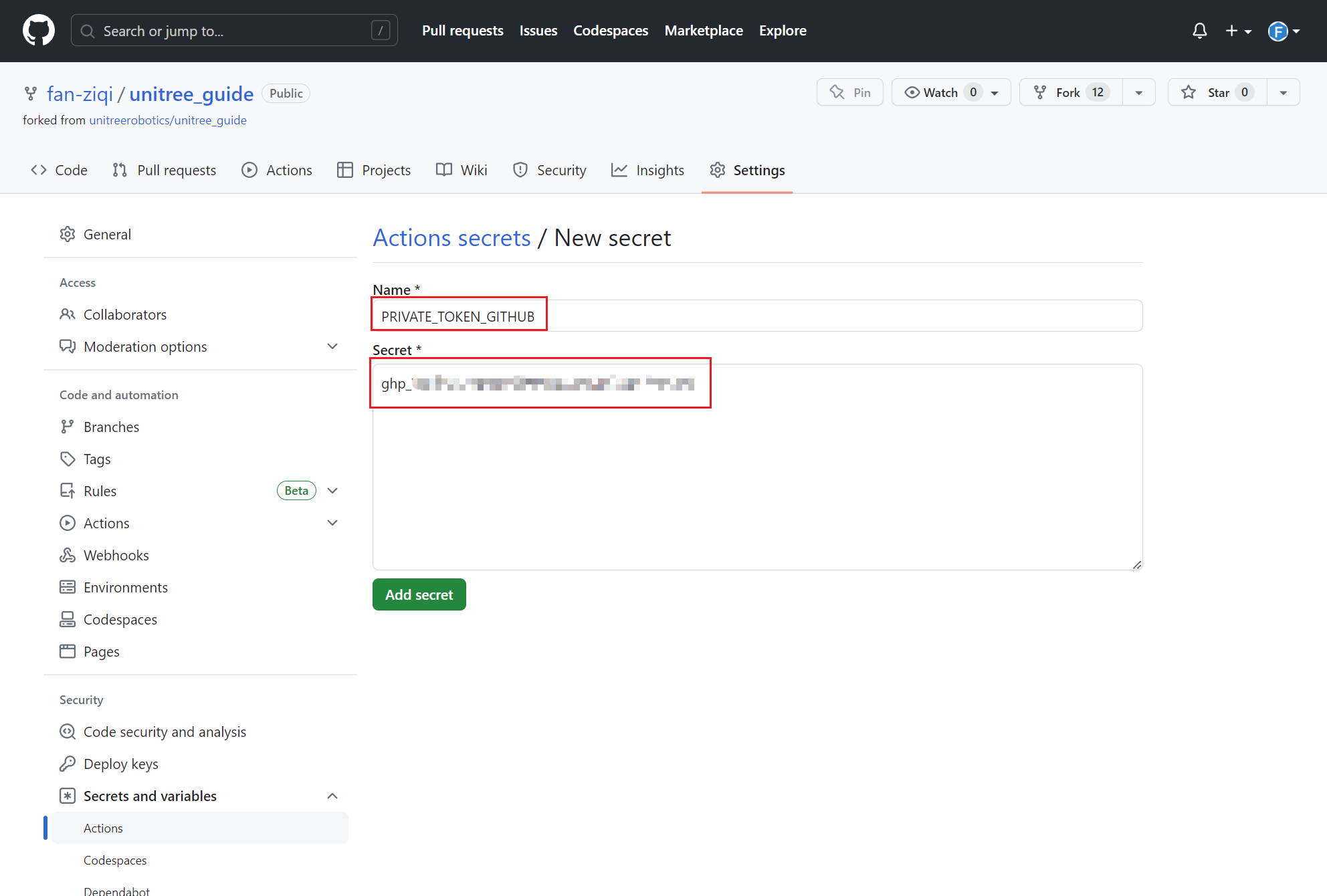
Task: Click the GitHub octocat logo
Action: point(39,31)
